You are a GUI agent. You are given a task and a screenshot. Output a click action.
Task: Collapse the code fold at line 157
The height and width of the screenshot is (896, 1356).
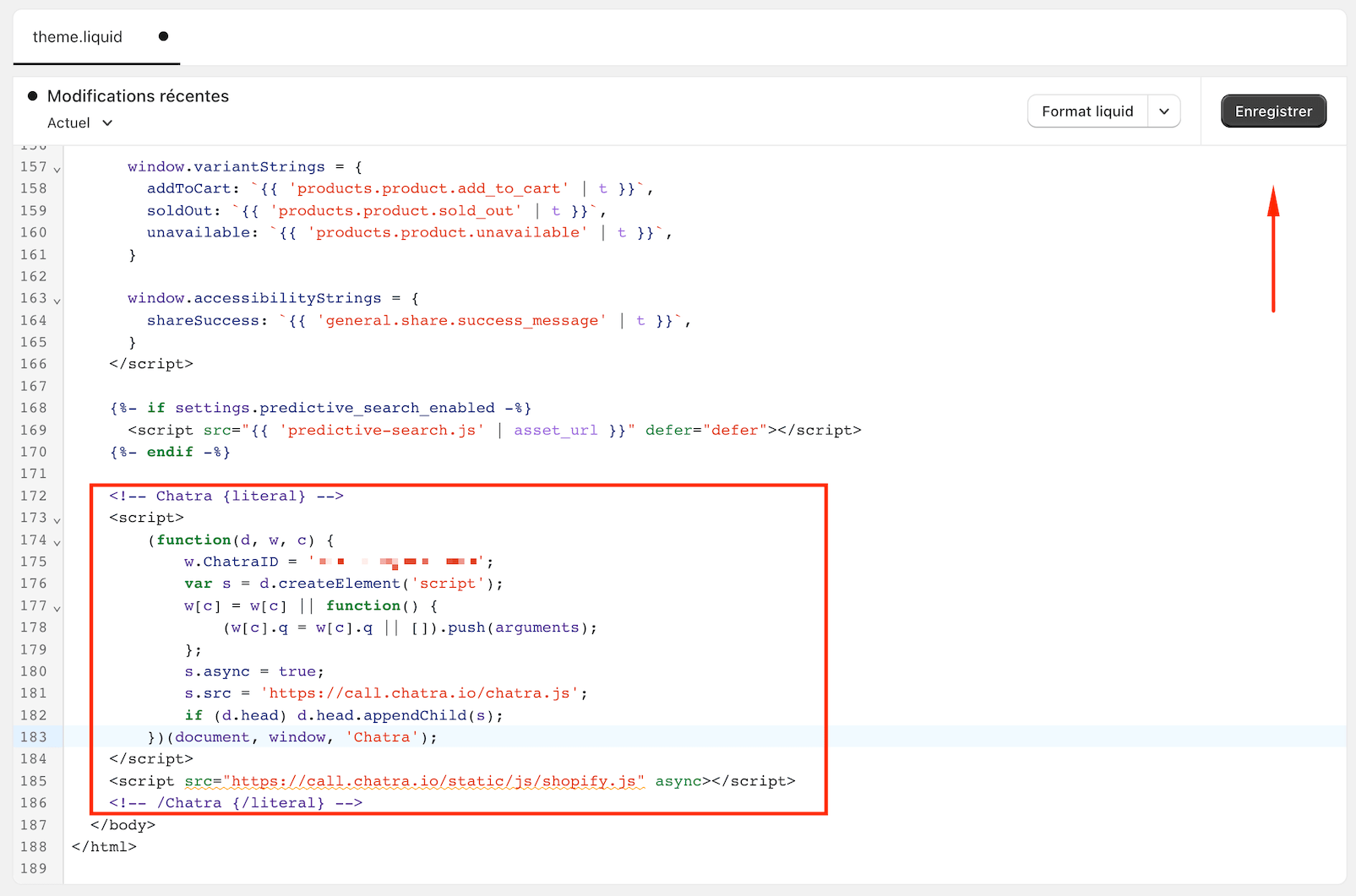(56, 167)
